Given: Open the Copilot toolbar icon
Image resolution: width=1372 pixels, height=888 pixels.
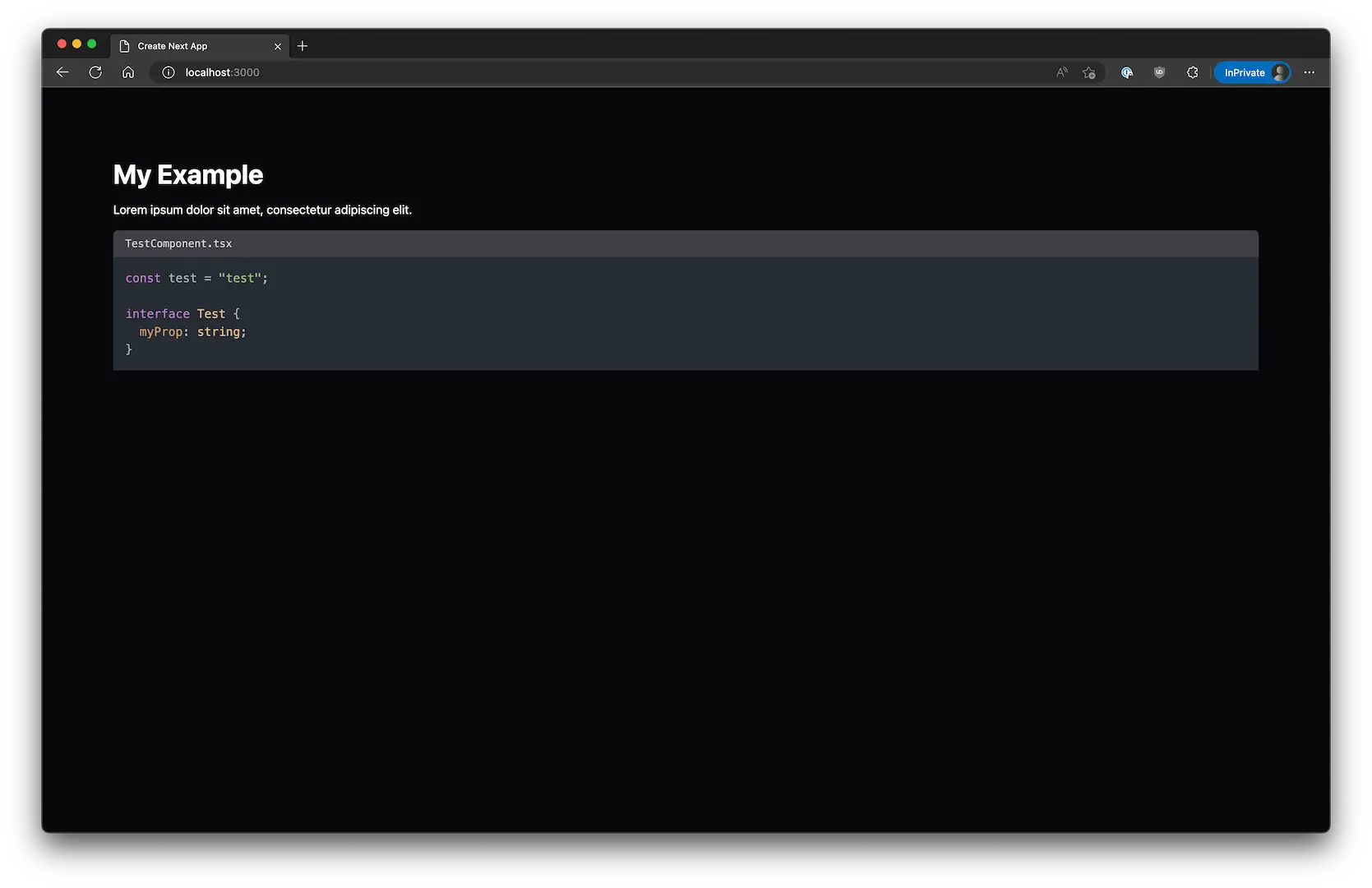Looking at the screenshot, I should [x=1127, y=72].
